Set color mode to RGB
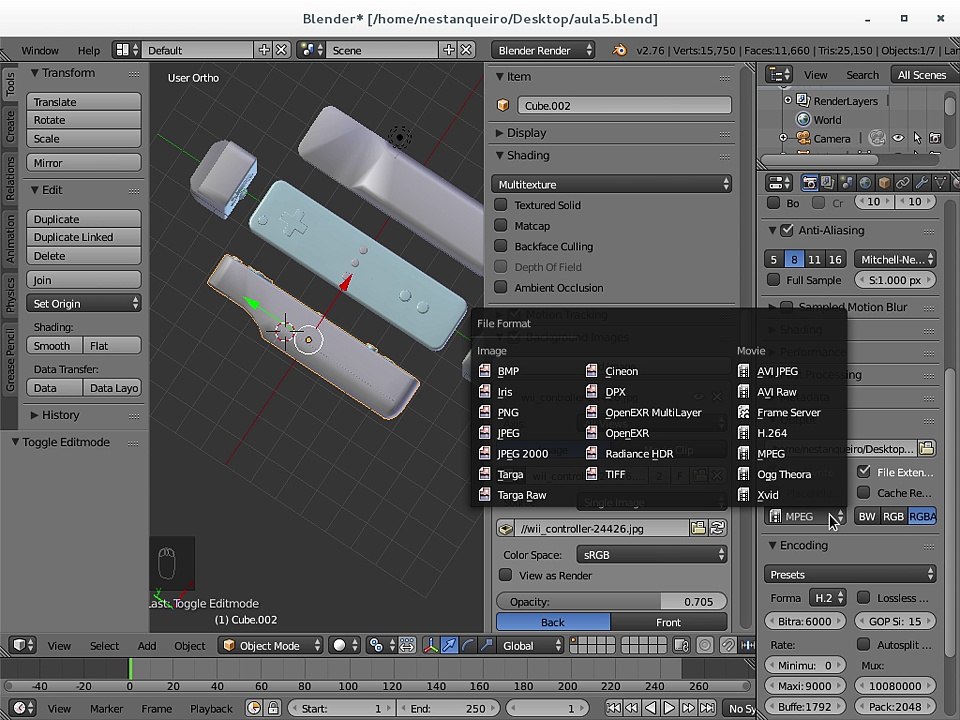Viewport: 960px width, 720px height. click(893, 516)
